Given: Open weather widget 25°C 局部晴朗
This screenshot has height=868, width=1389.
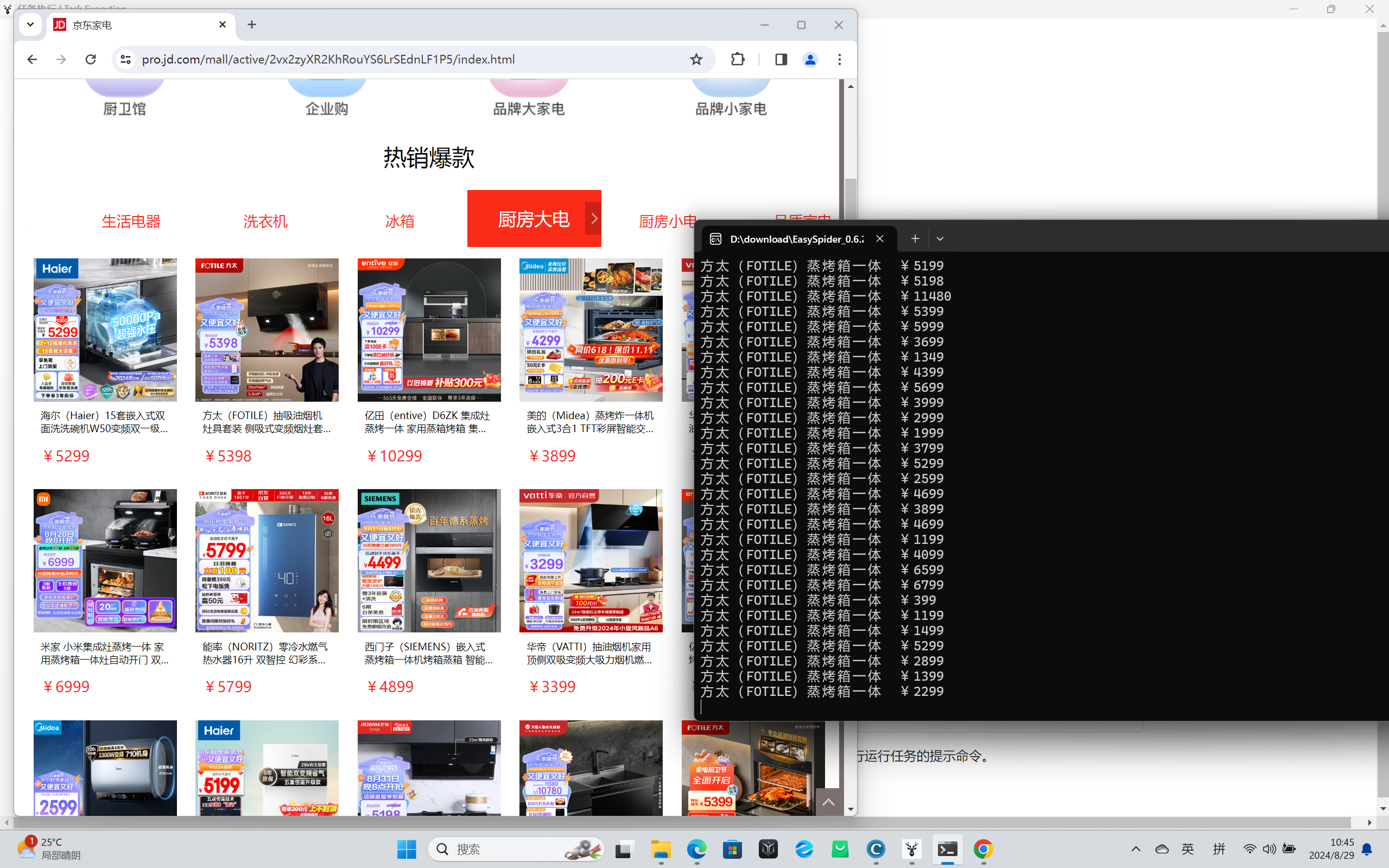Looking at the screenshot, I should click(x=49, y=849).
